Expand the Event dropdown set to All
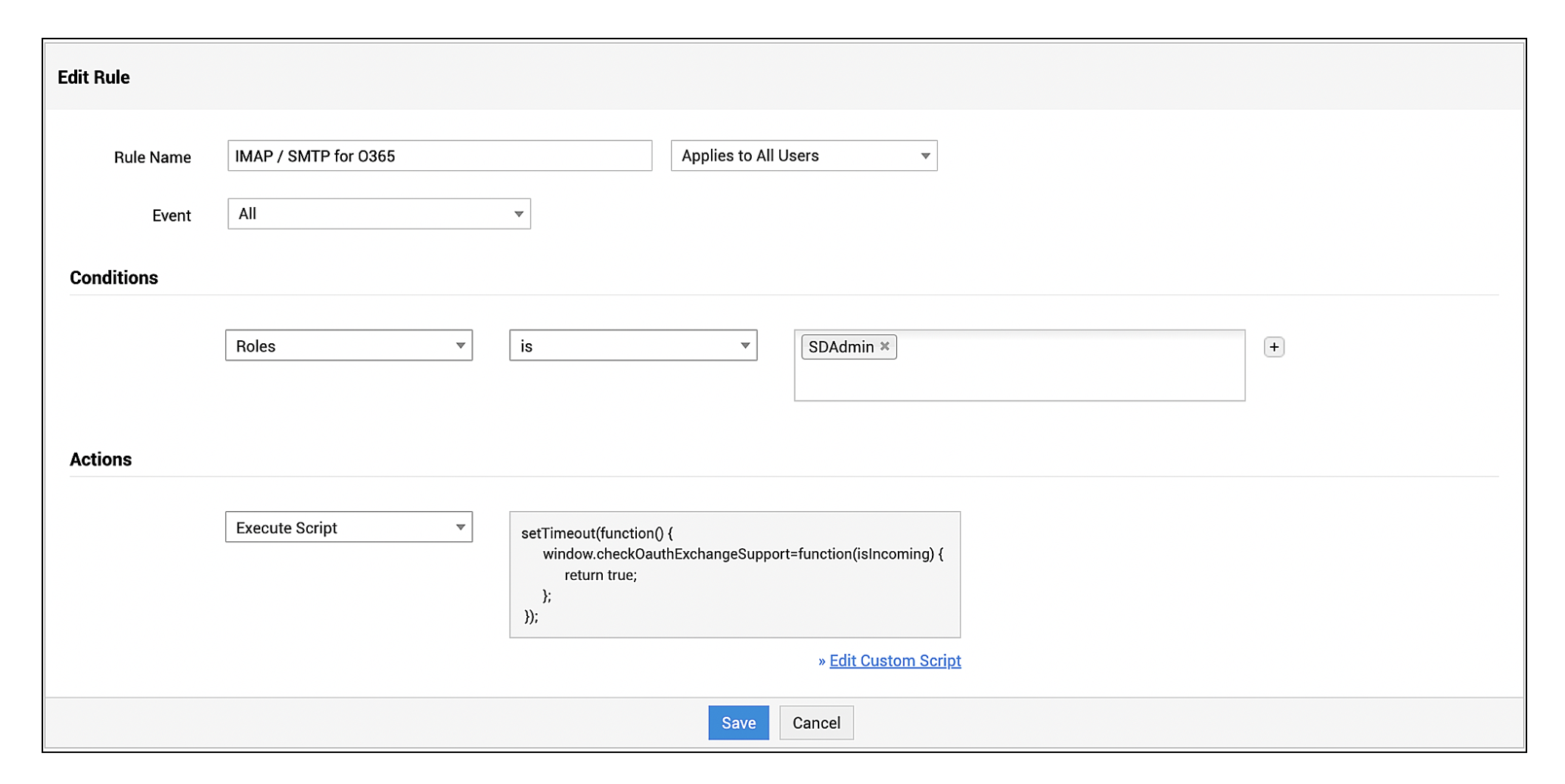 coord(378,214)
